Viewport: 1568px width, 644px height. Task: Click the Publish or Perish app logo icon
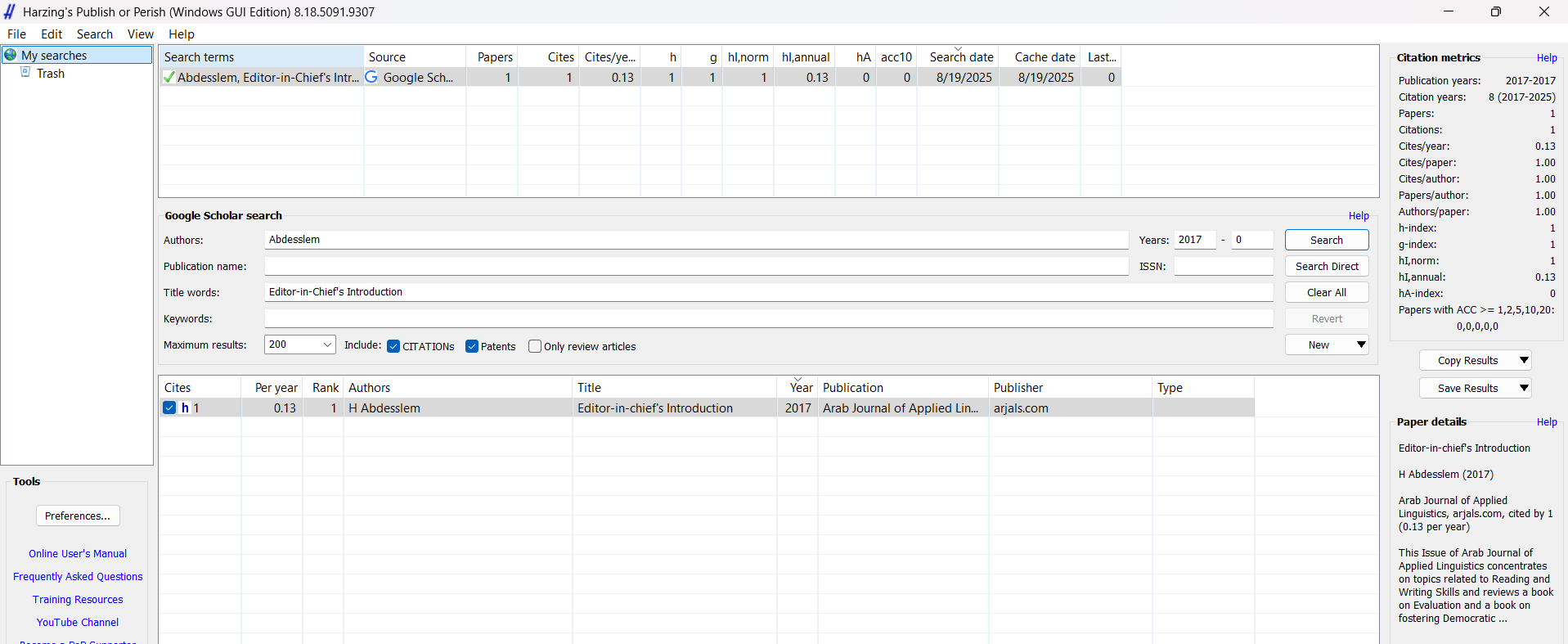[10, 11]
